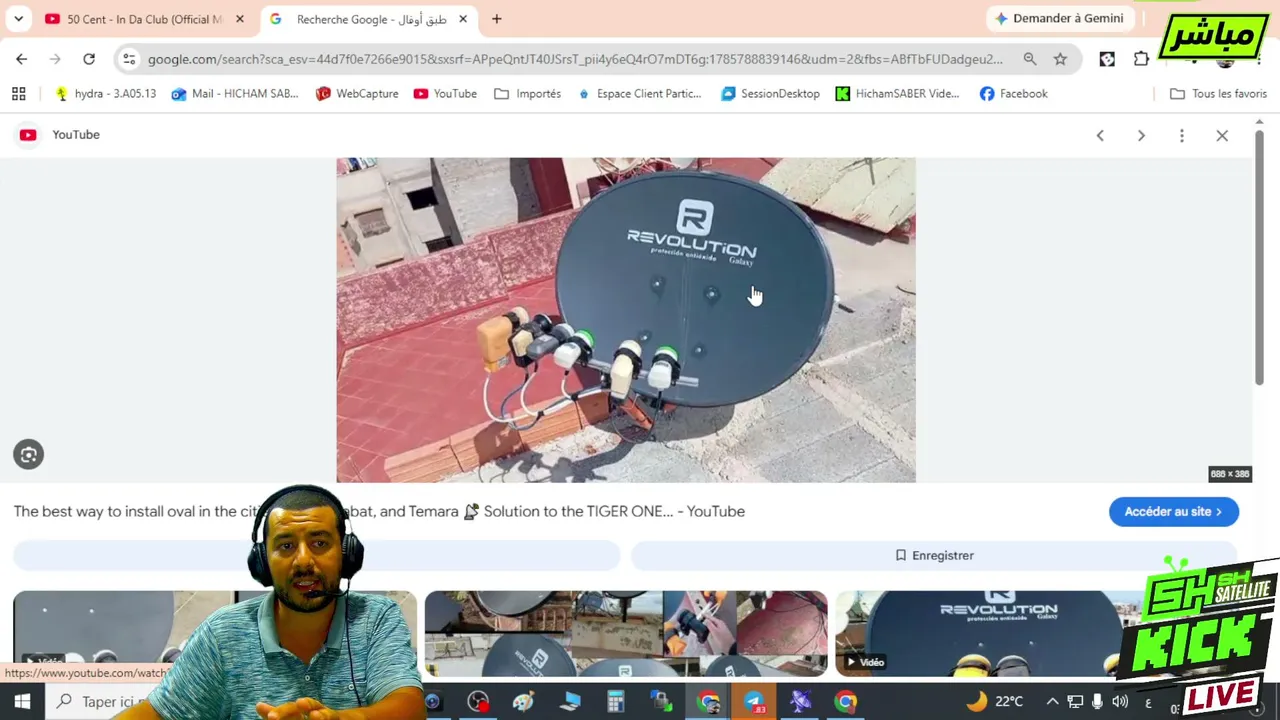Open the Windows Start menu
Viewport: 1280px width, 720px height.
[22, 702]
